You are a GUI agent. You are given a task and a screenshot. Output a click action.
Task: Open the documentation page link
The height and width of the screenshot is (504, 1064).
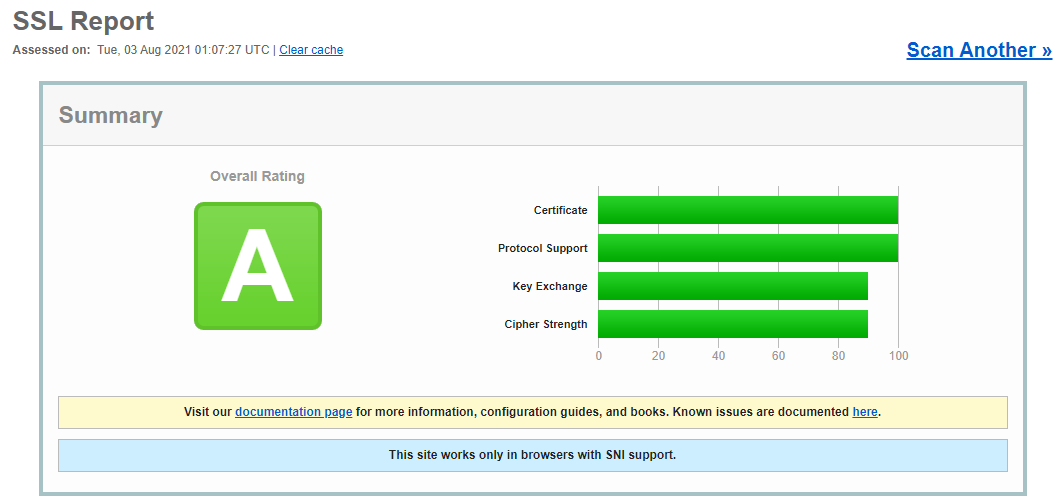[293, 412]
